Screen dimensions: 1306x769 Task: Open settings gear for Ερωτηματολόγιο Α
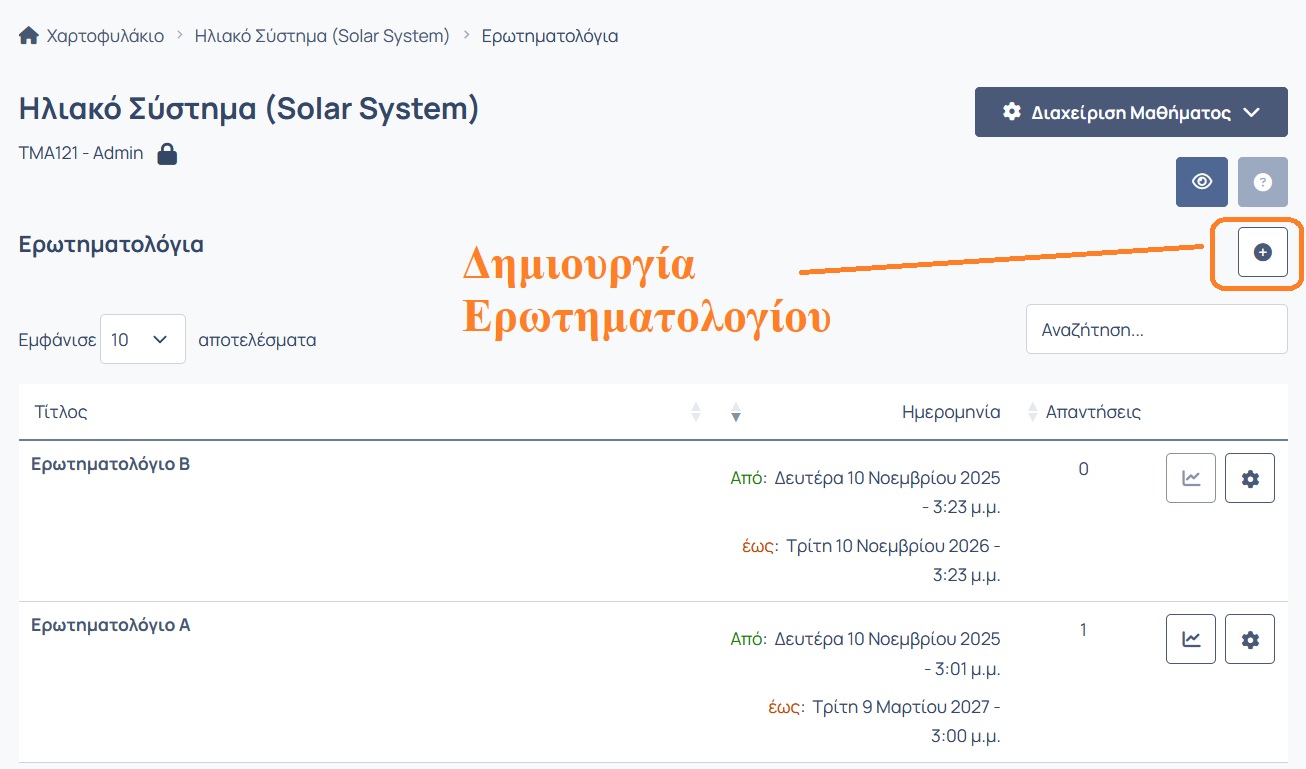point(1249,639)
